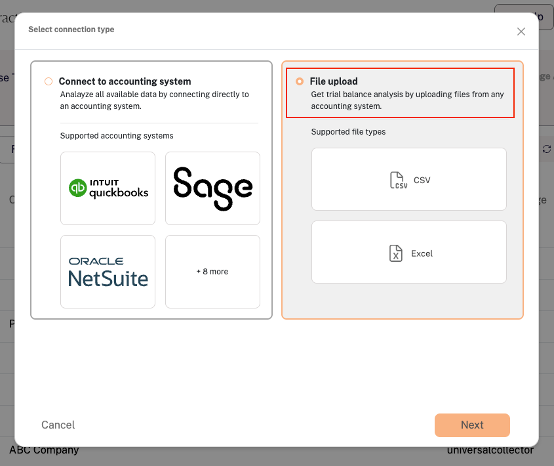Click the green QuickBooks qb circle icon
Image resolution: width=554 pixels, height=466 pixels.
pos(78,188)
